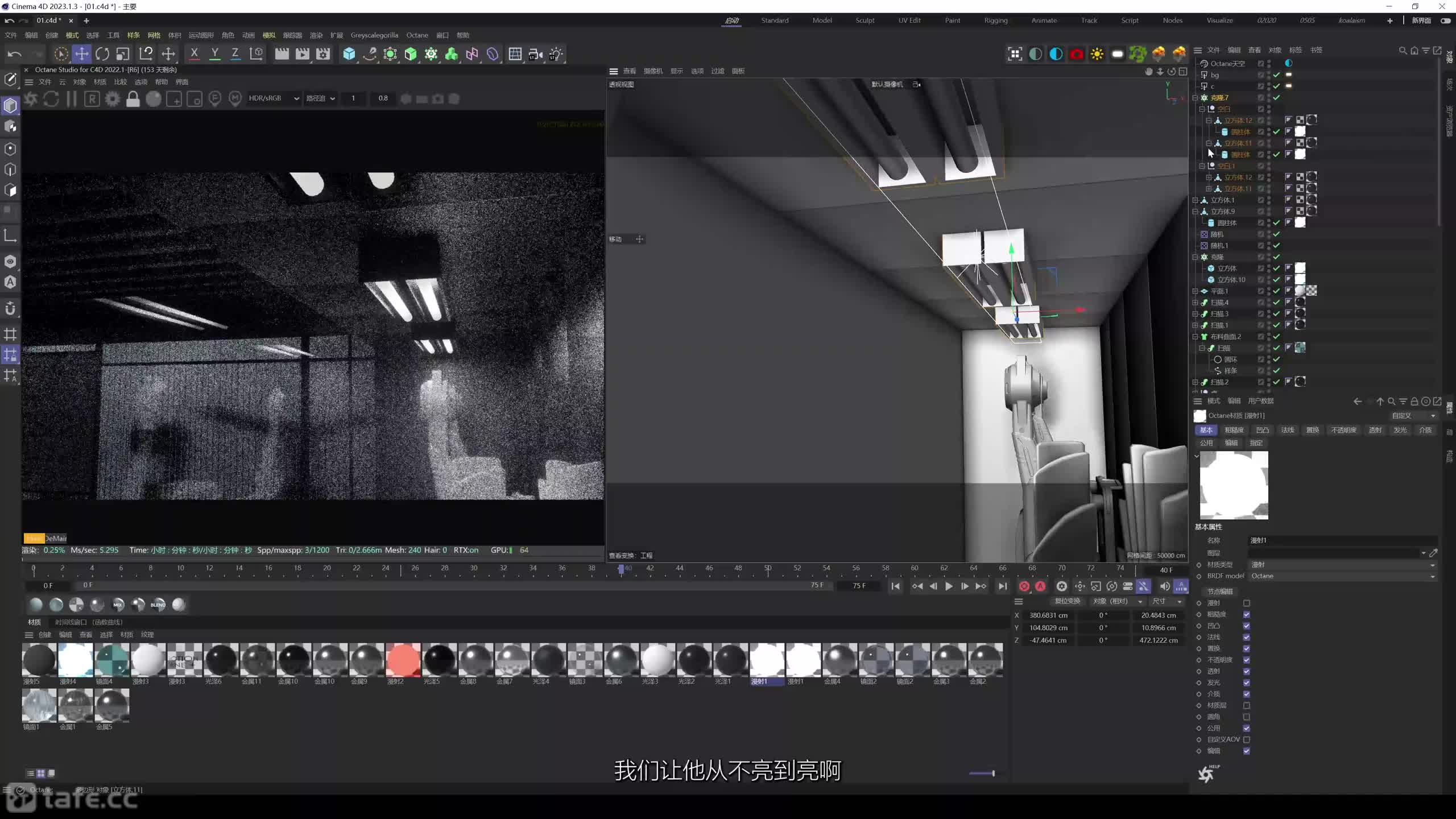Click the Octane material picker M icon
The width and height of the screenshot is (1456, 819).
(235, 99)
